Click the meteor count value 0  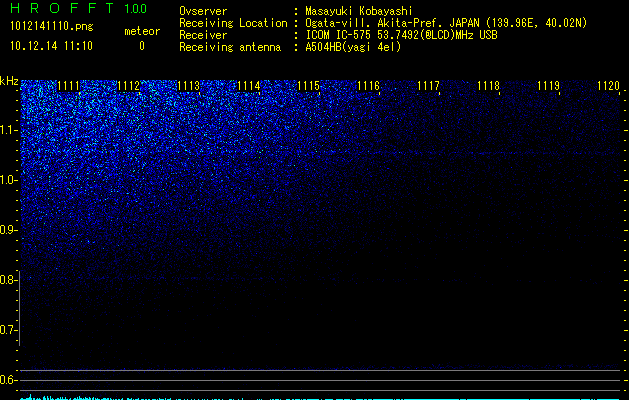tap(142, 46)
